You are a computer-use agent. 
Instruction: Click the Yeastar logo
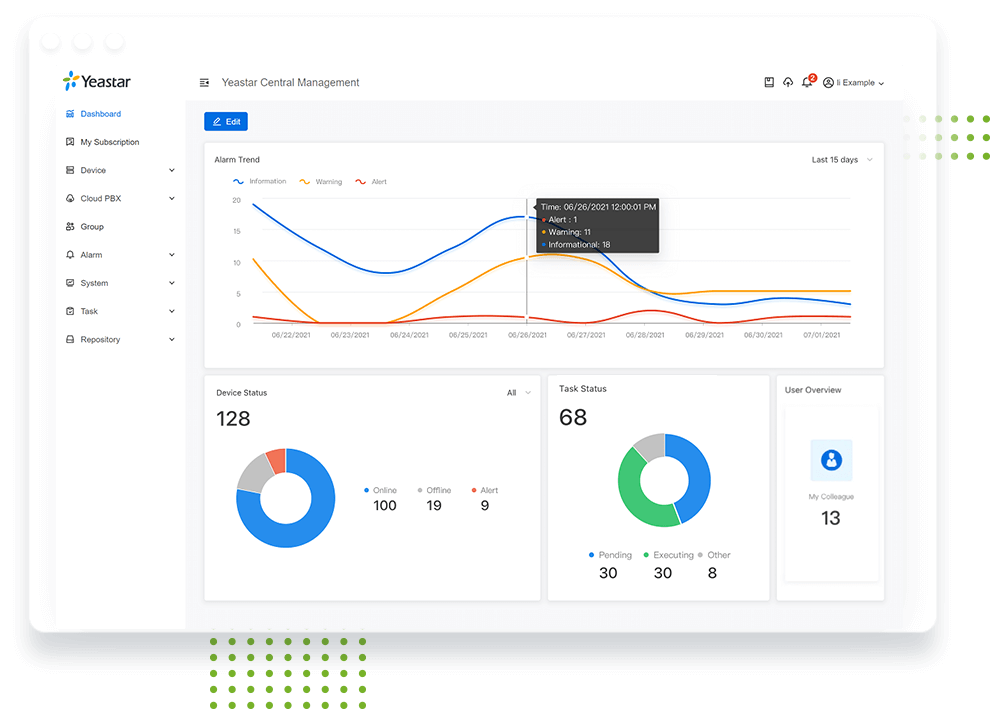click(97, 82)
